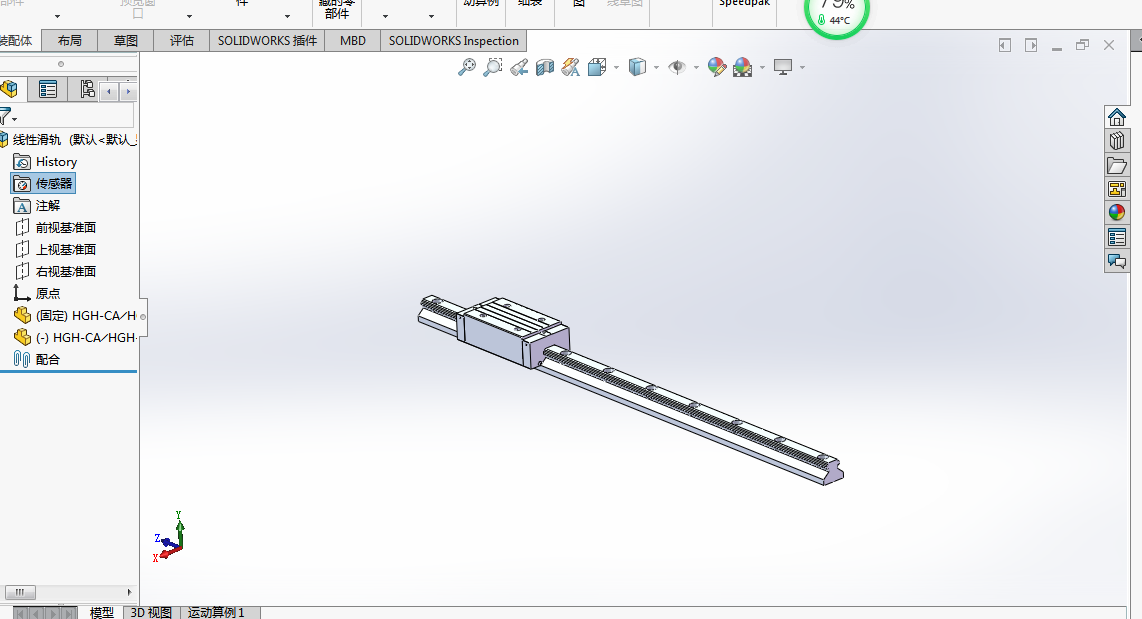
Task: Click the left split-pane document button
Action: click(1004, 45)
